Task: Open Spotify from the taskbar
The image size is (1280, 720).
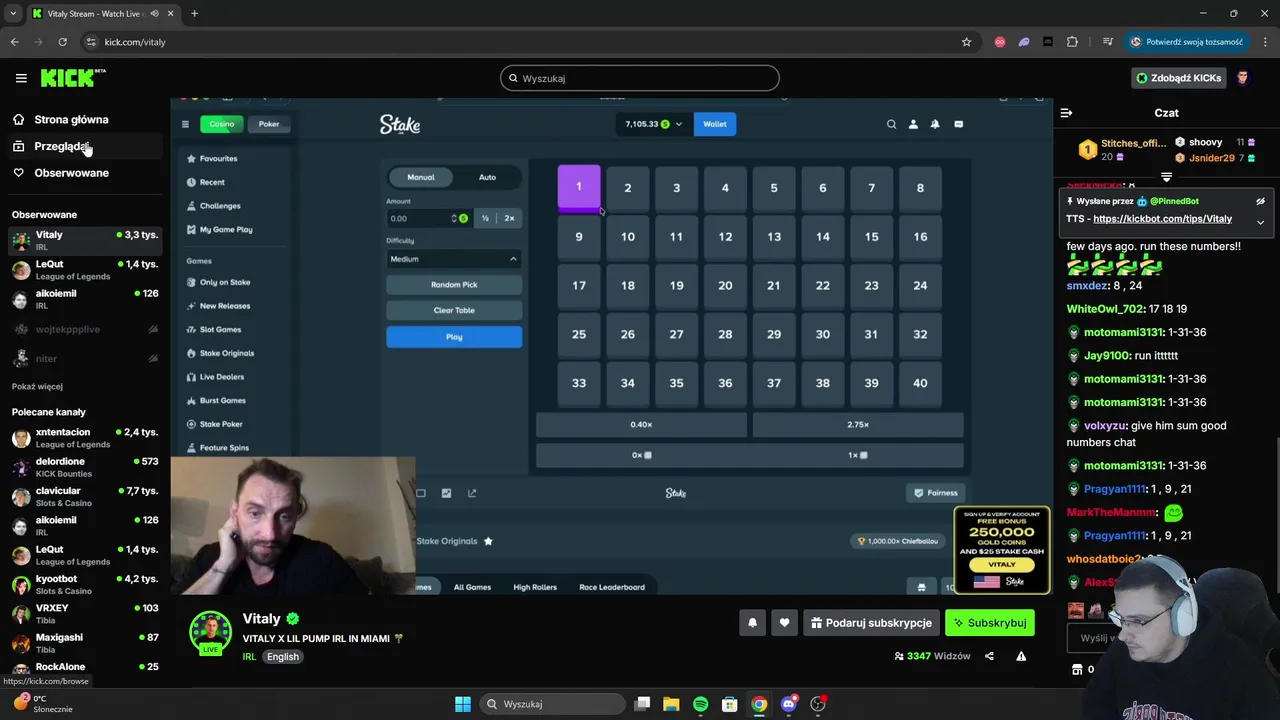Action: 700,704
